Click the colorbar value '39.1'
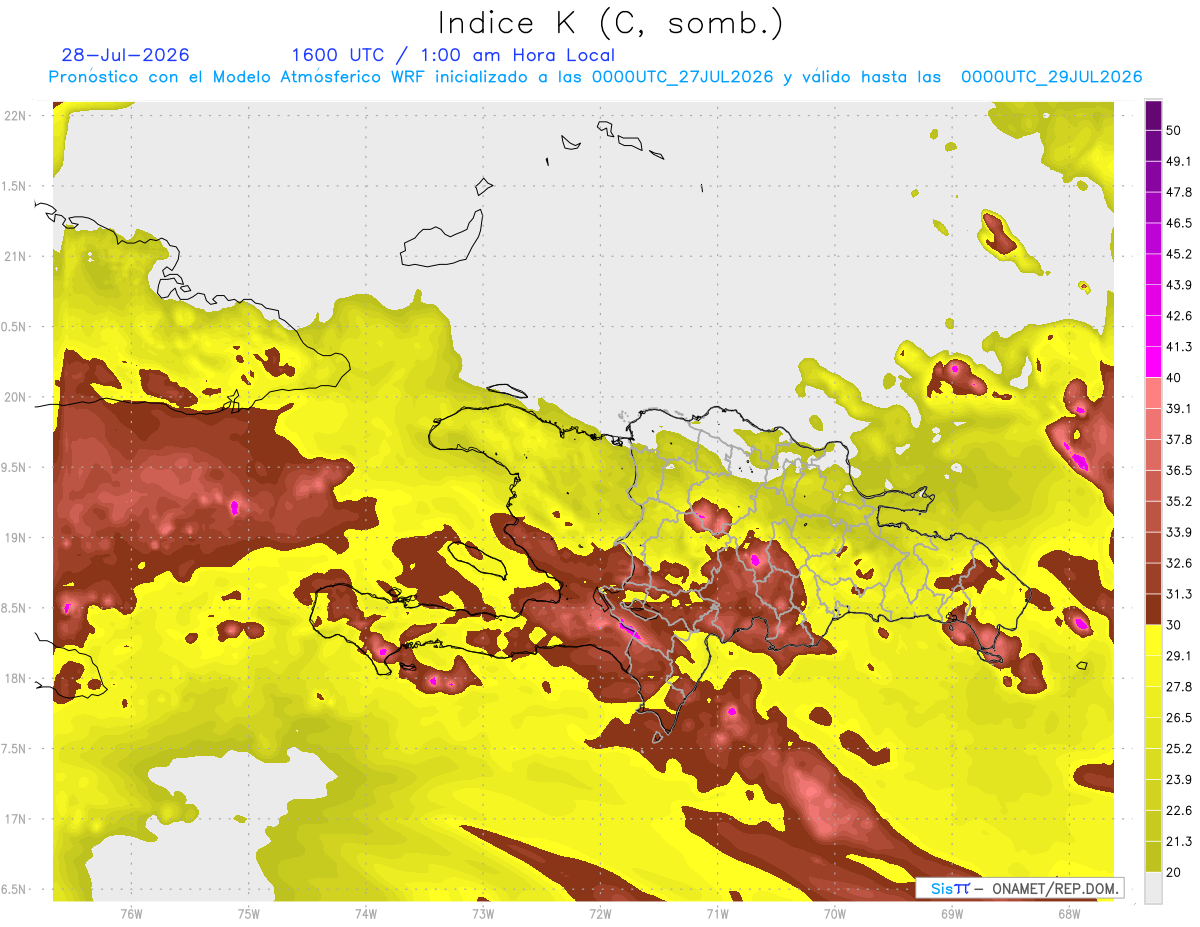This screenshot has height=927, width=1200. tap(1178, 408)
